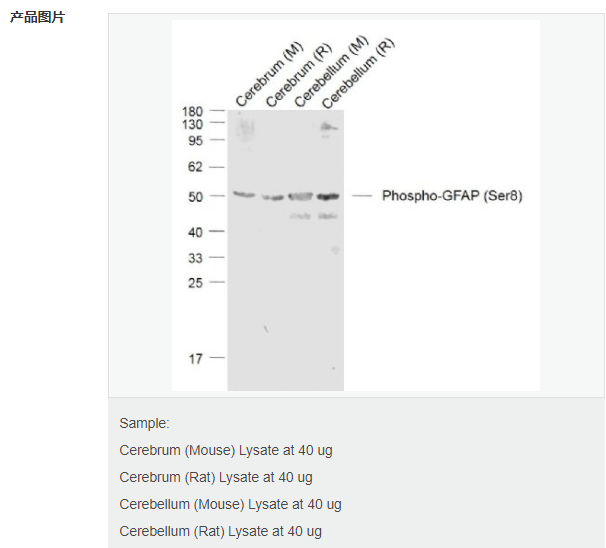
Task: Select the Cerebrum (M) lane label
Action: click(x=269, y=74)
